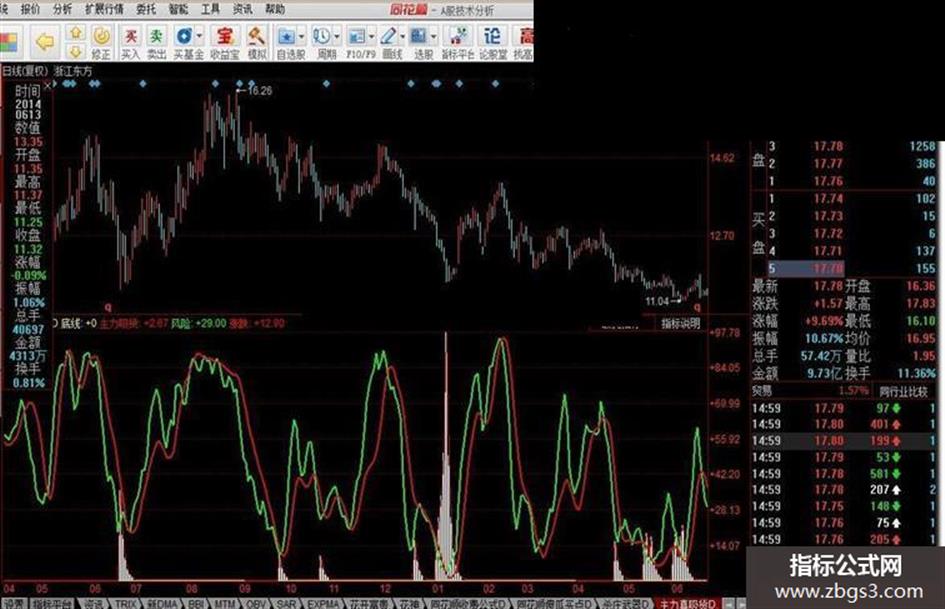Screen dimensions: 945x609
Task: Click the 同行业比较 button
Action: [903, 391]
